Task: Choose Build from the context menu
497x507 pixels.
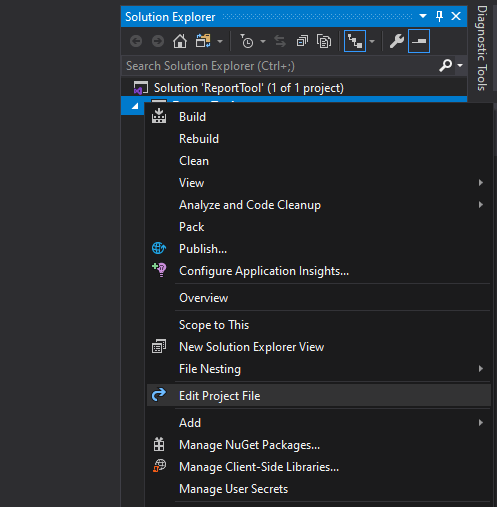Action: (192, 117)
